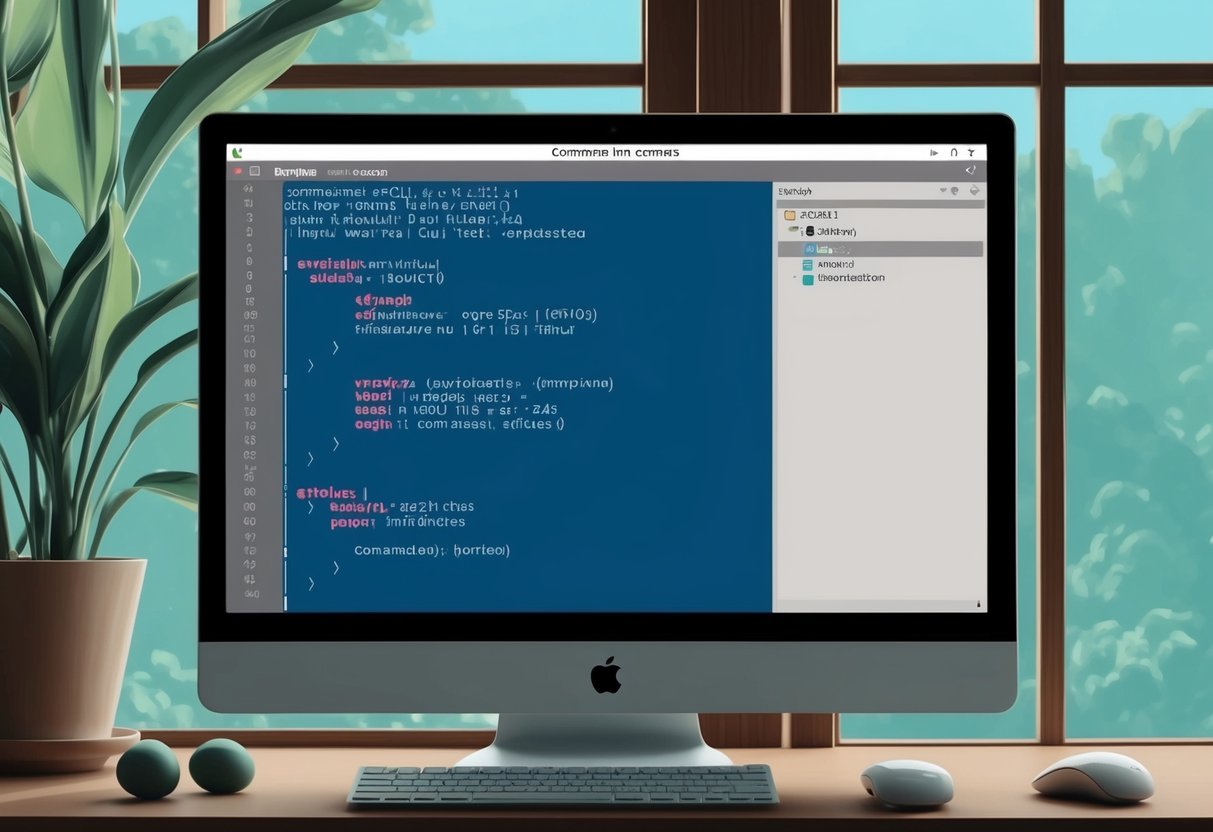This screenshot has width=1213, height=832.
Task: Click the gray square toggle next to the red dot
Action: pos(254,170)
